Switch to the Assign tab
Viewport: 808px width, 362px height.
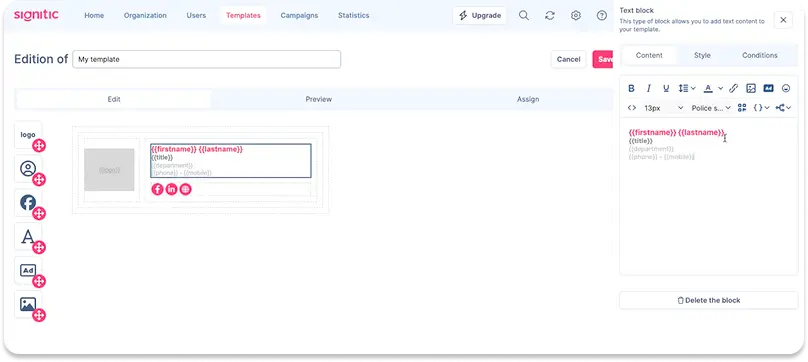click(528, 99)
